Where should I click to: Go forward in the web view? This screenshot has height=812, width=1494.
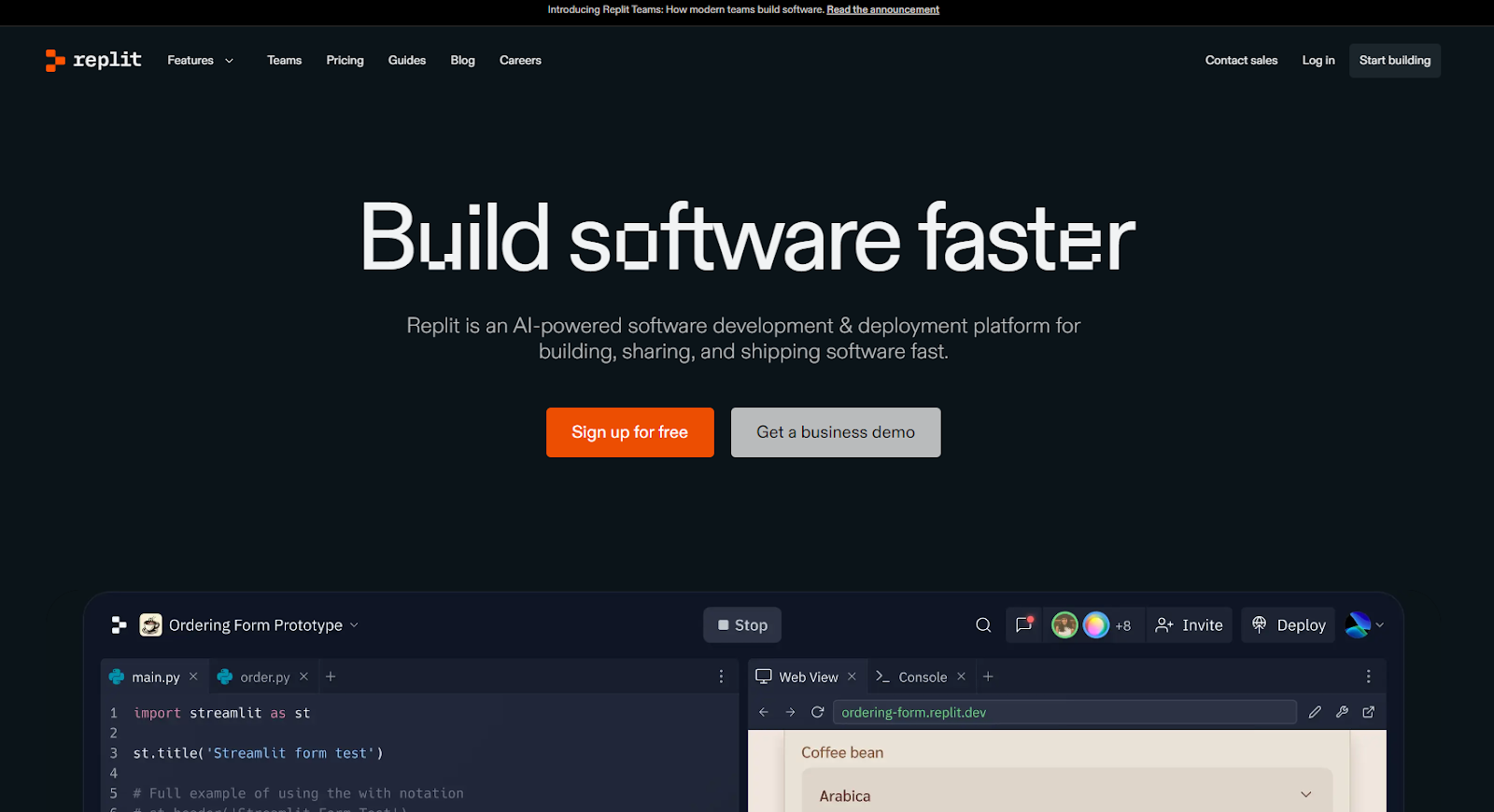[x=791, y=712]
